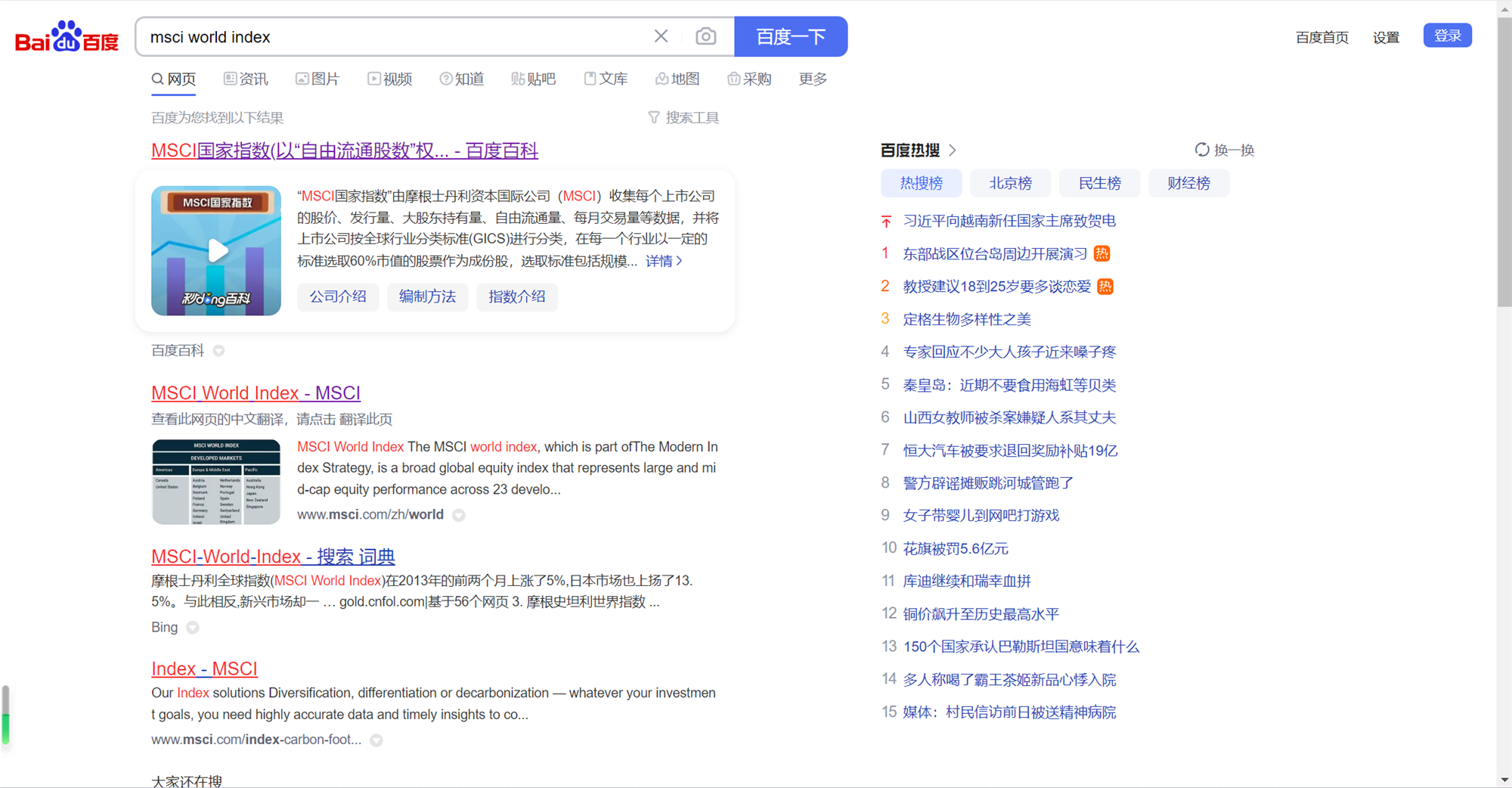Screen dimensions: 1512x788
Task: Open 搜索工具 filter options
Action: (x=683, y=117)
